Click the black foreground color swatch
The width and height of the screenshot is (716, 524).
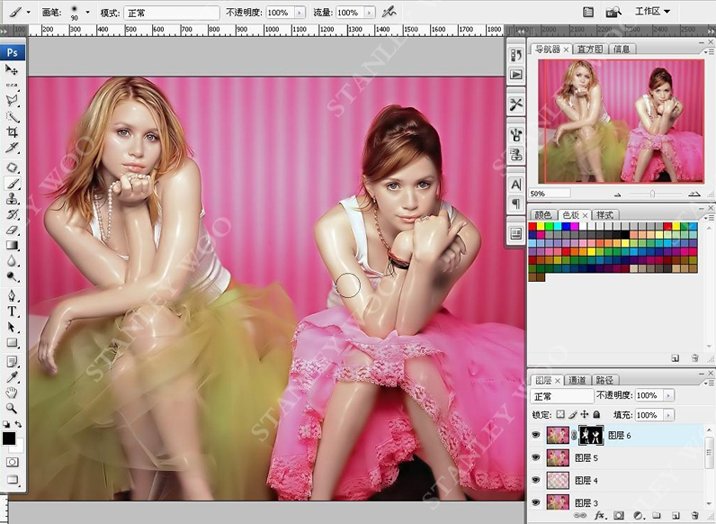[x=9, y=438]
